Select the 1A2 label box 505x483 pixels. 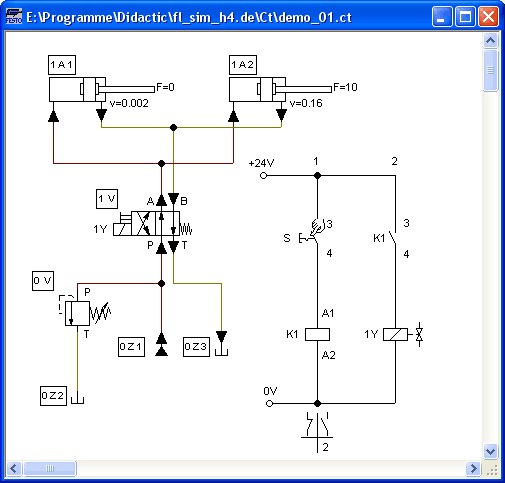tap(243, 65)
